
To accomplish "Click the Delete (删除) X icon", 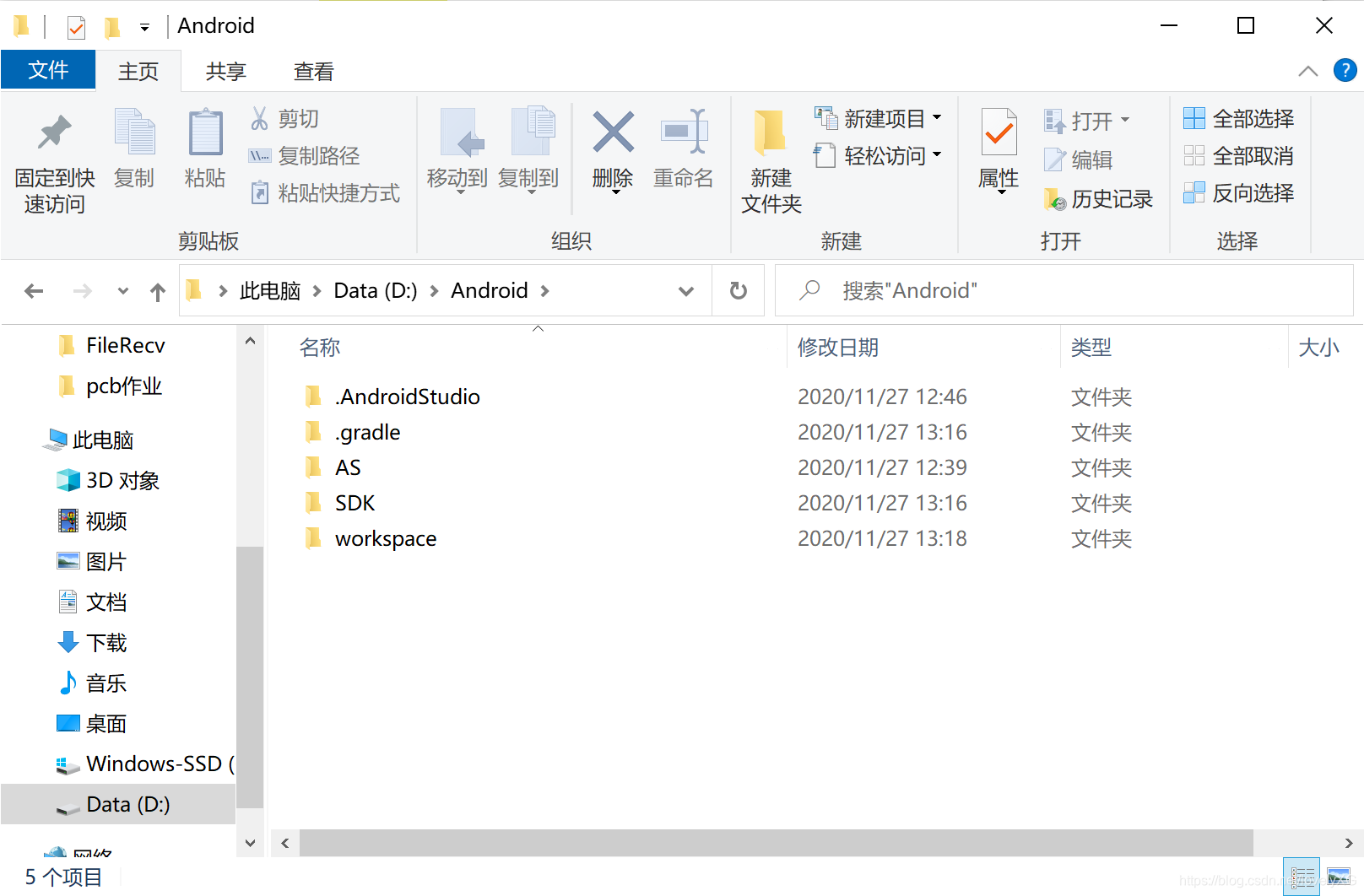I will pos(614,132).
